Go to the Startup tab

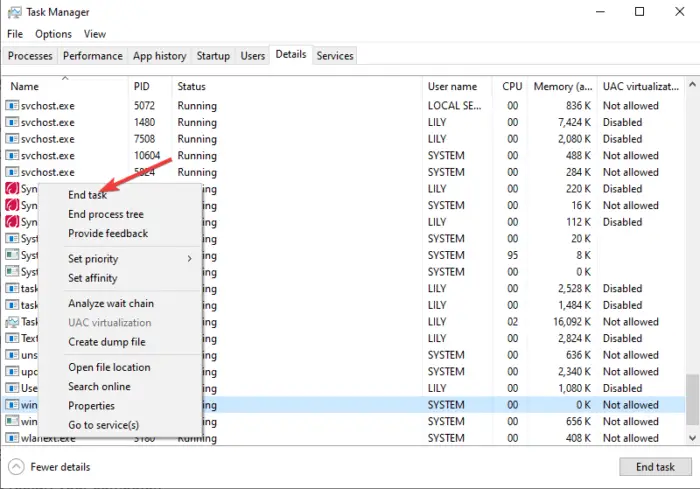(213, 56)
